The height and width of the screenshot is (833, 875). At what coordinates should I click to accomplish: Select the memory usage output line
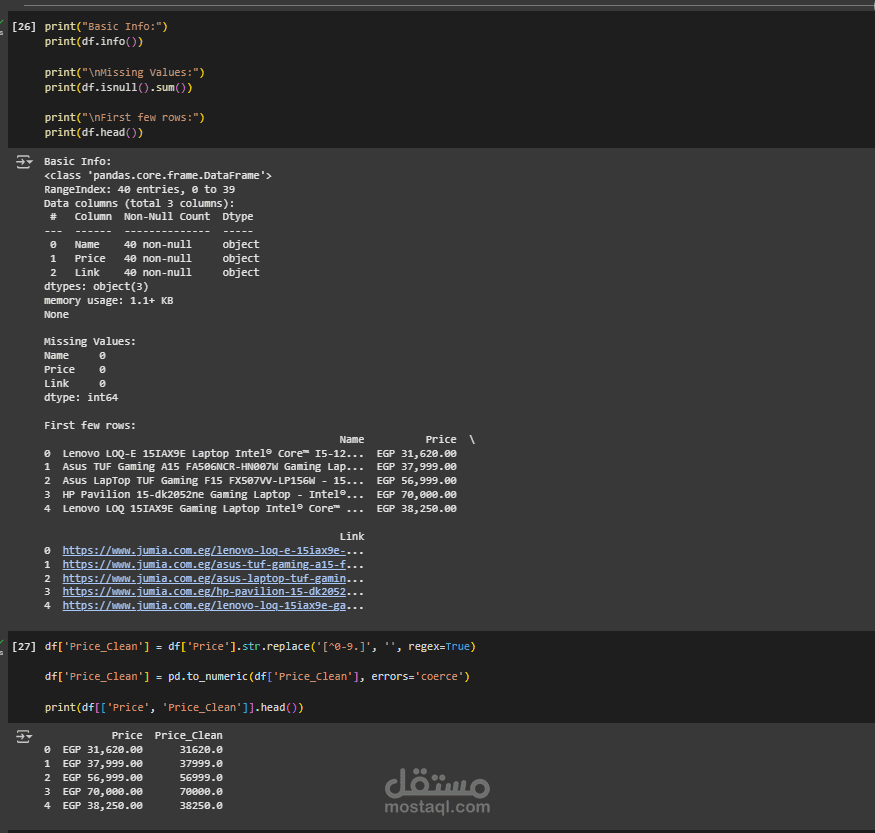click(x=109, y=300)
